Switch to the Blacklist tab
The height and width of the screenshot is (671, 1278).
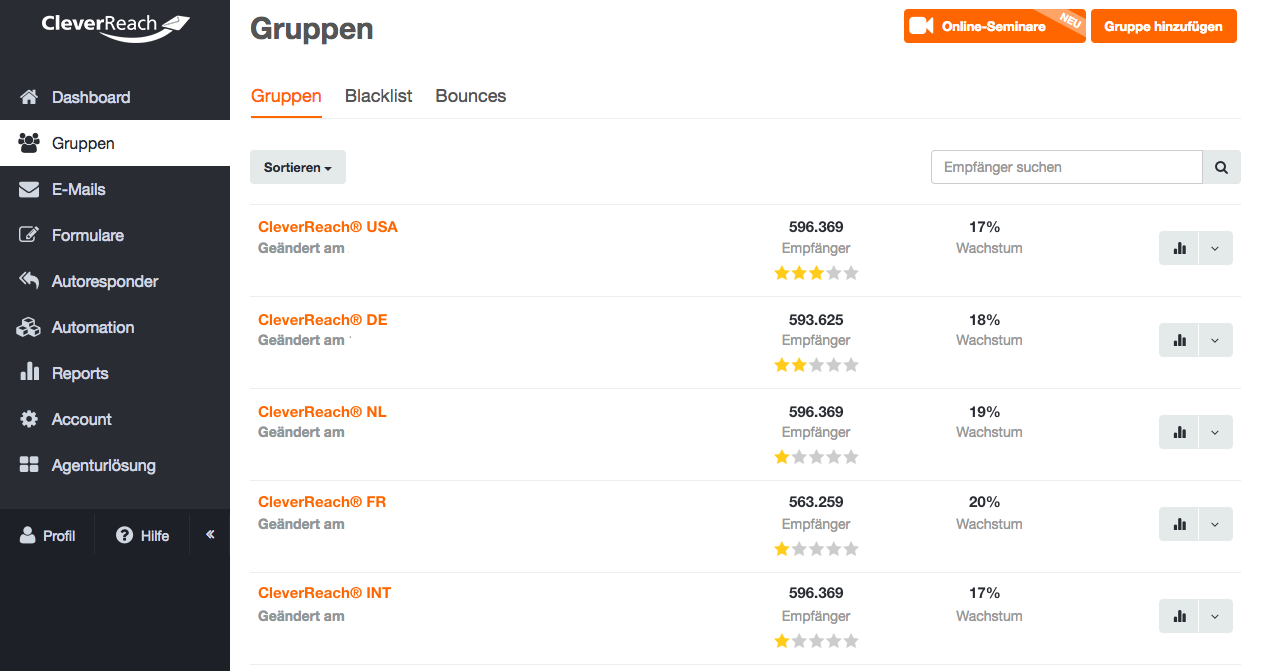(378, 96)
